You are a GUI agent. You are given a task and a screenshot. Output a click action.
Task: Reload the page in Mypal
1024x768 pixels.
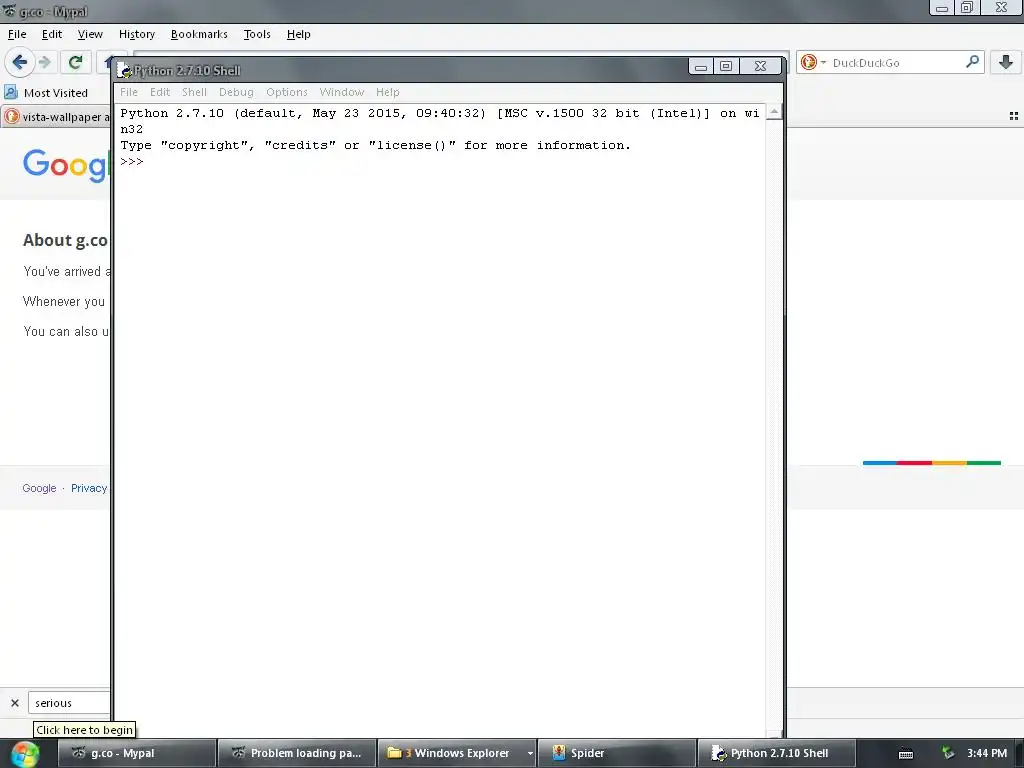[x=75, y=62]
